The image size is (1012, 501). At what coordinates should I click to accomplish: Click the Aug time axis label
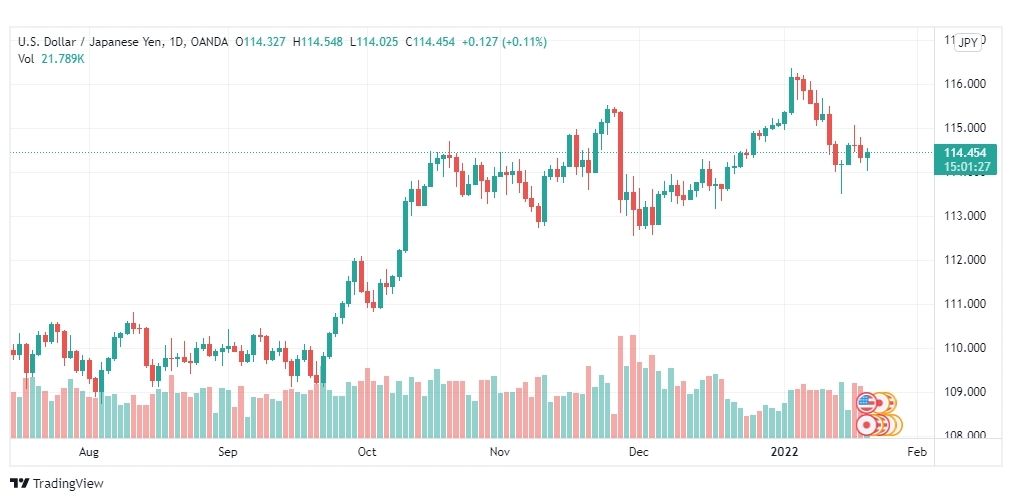(x=88, y=452)
